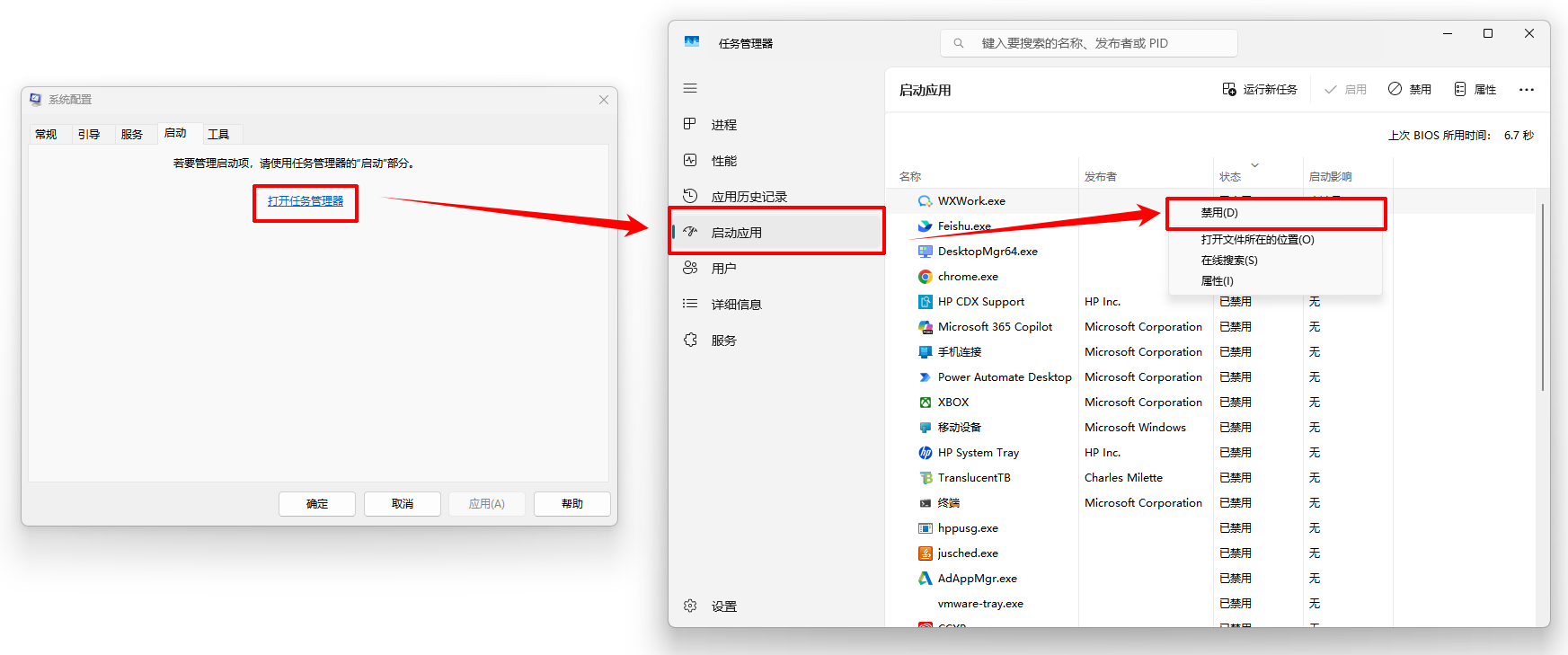Screen dimensions: 1568x655
Task: Open Properties (属性) from the toolbar
Action: [x=1475, y=90]
